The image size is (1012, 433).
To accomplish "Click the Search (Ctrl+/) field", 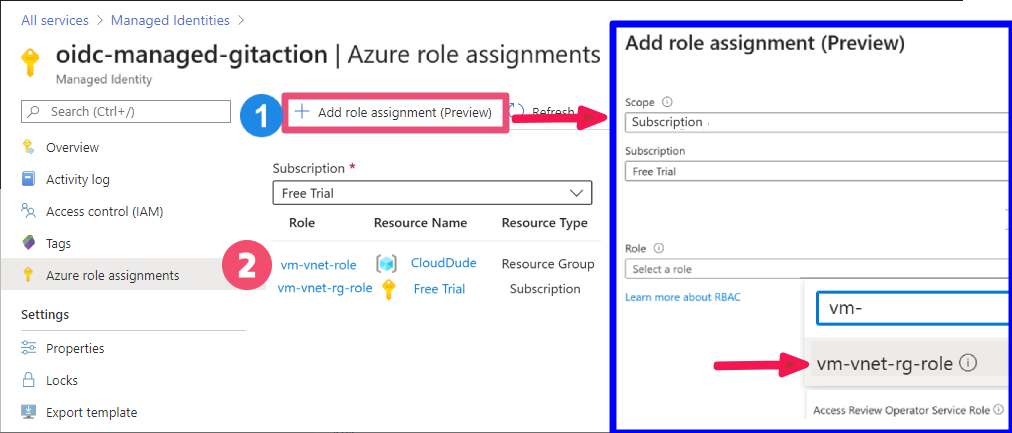I will tap(126, 112).
